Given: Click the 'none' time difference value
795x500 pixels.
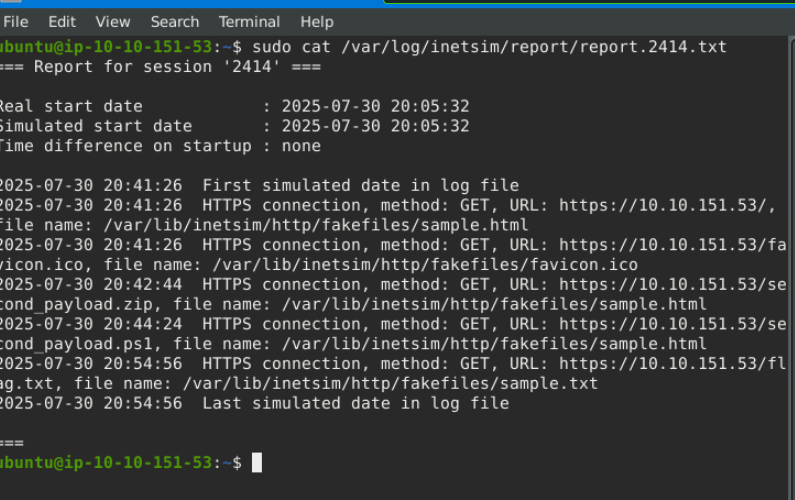Looking at the screenshot, I should (301, 146).
